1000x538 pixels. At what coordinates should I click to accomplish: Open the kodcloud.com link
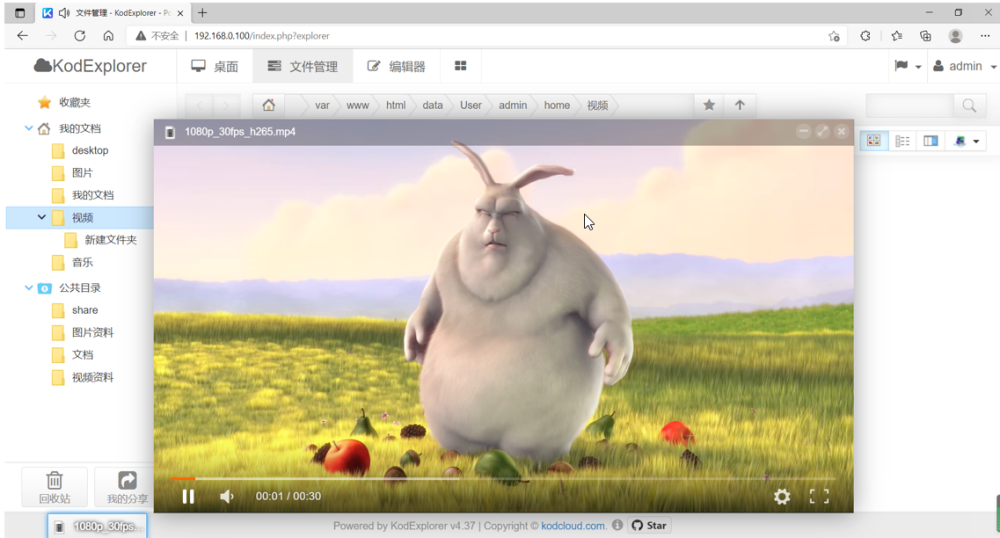(x=573, y=526)
